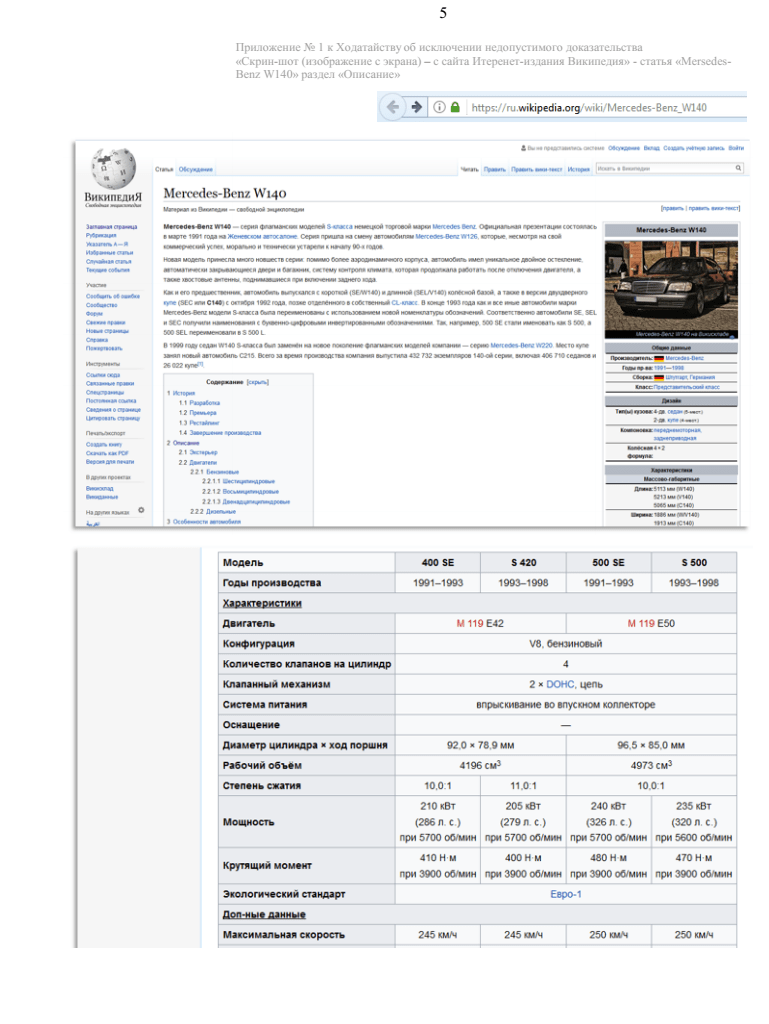Image resolution: width=769 pixels, height=1024 pixels.
Task: Click 'Сообщить об ошибке' sidebar link
Action: click(x=113, y=296)
